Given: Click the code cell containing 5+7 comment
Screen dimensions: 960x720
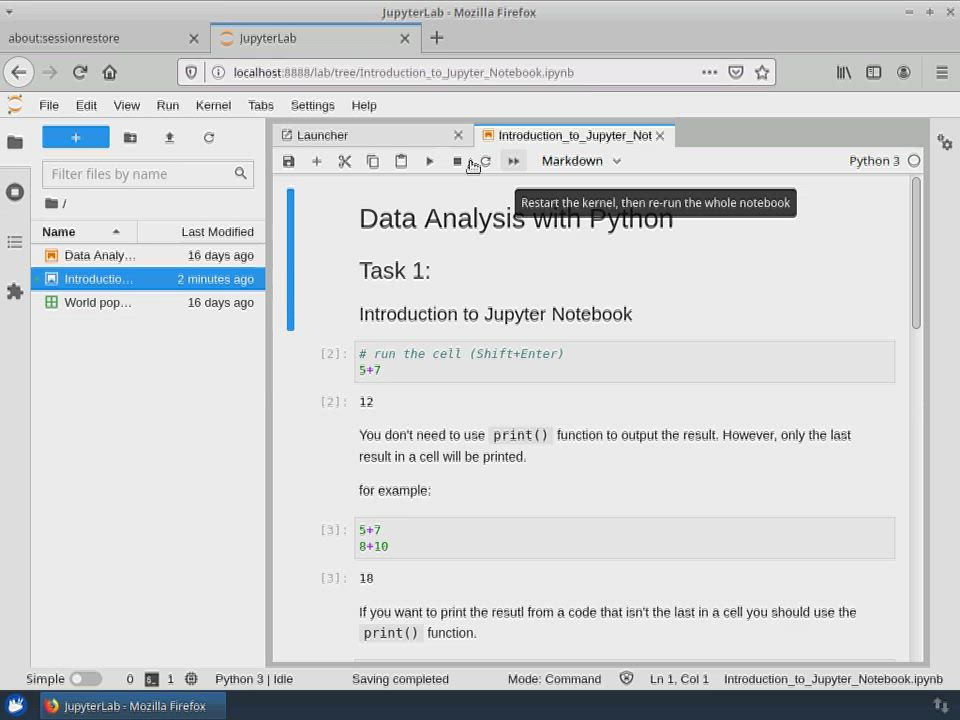Looking at the screenshot, I should pyautogui.click(x=624, y=362).
